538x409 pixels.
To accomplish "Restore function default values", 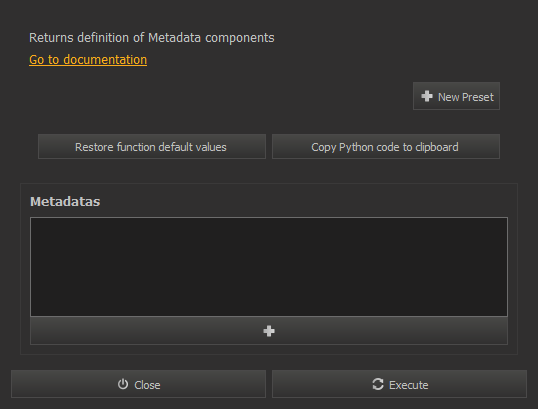I will click(x=152, y=147).
